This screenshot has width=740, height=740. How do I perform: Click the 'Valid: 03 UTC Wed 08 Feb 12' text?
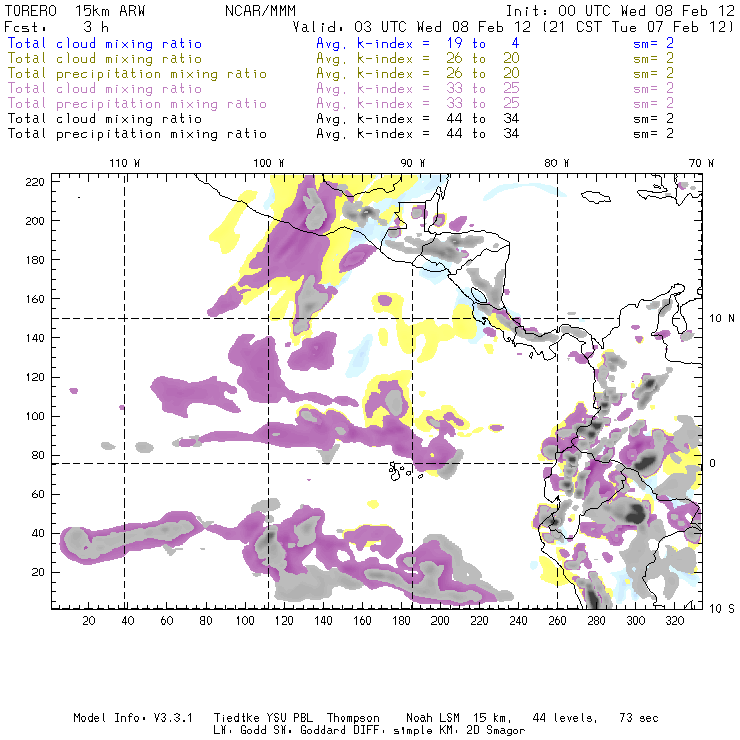tap(414, 27)
